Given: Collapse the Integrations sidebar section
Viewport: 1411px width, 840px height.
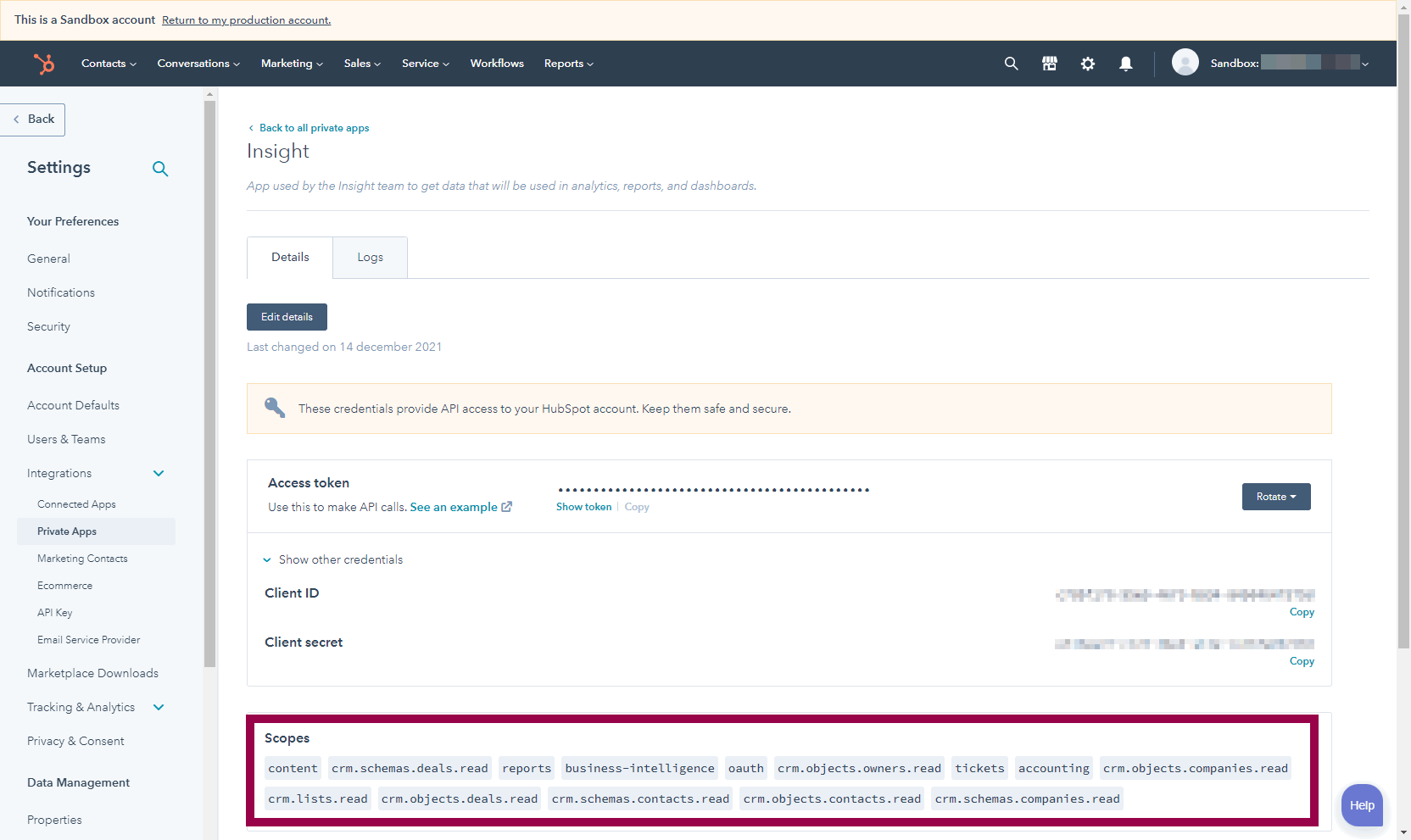Looking at the screenshot, I should pos(159,473).
